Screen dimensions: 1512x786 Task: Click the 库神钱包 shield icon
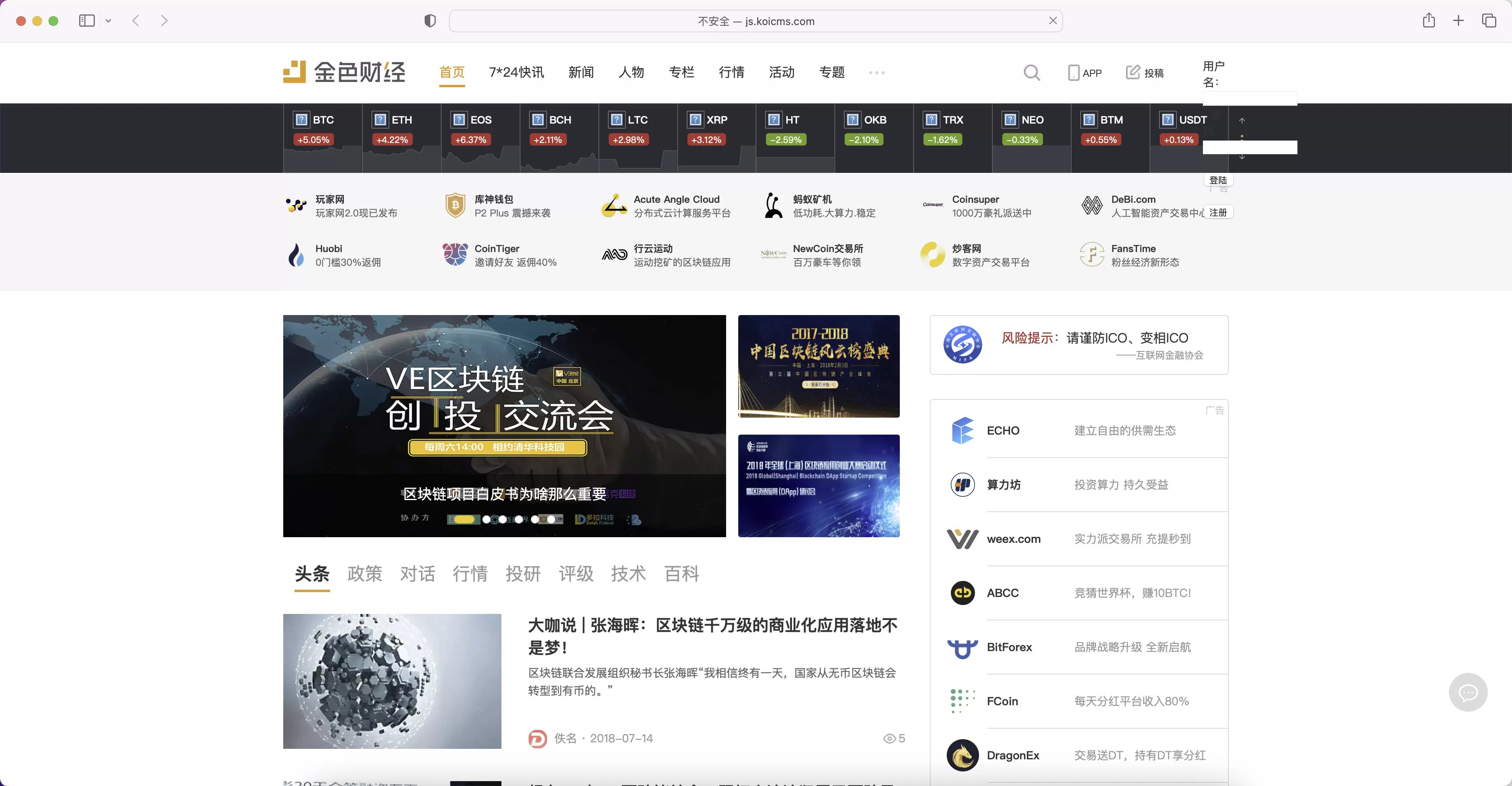[x=455, y=205]
